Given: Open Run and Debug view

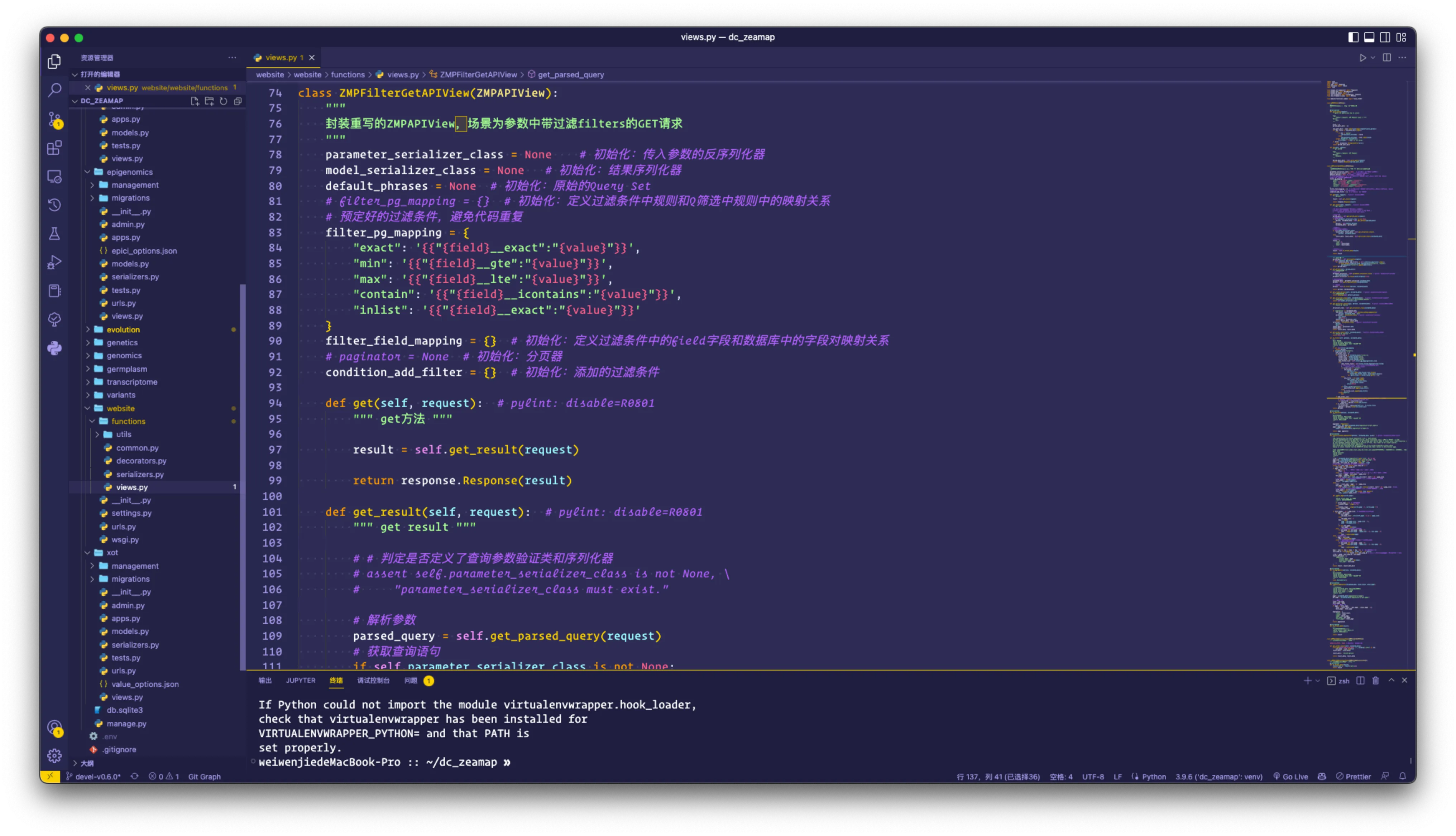Looking at the screenshot, I should click(54, 262).
